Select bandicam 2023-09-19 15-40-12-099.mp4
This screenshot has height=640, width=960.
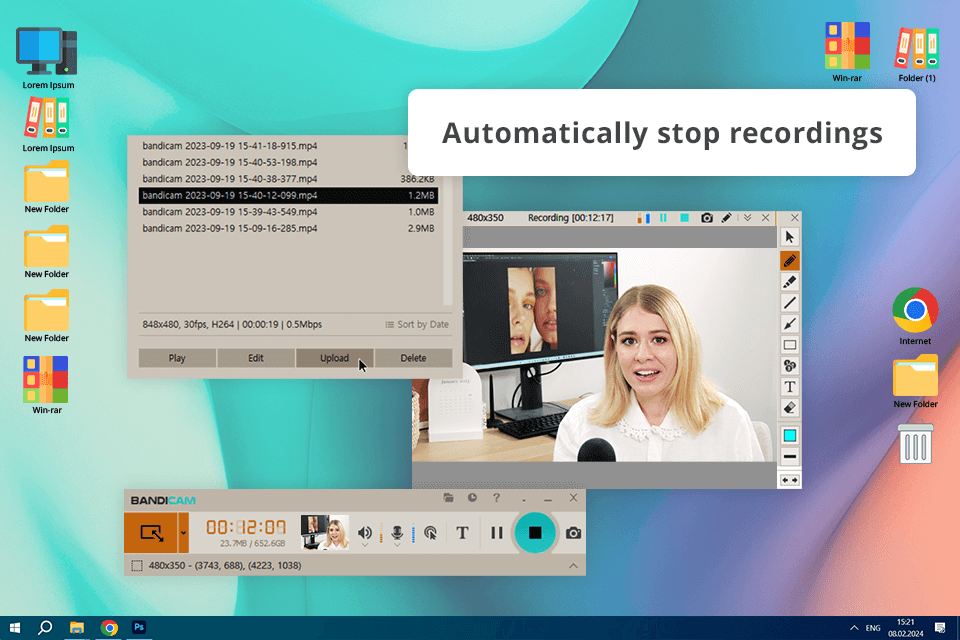(x=288, y=195)
